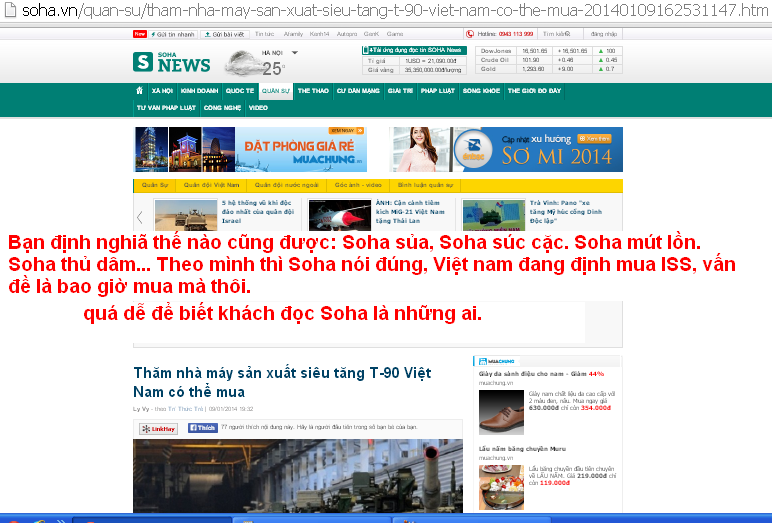Screen dimensions: 772x523
Task: Click the T-90 article headline
Action: tap(282, 382)
